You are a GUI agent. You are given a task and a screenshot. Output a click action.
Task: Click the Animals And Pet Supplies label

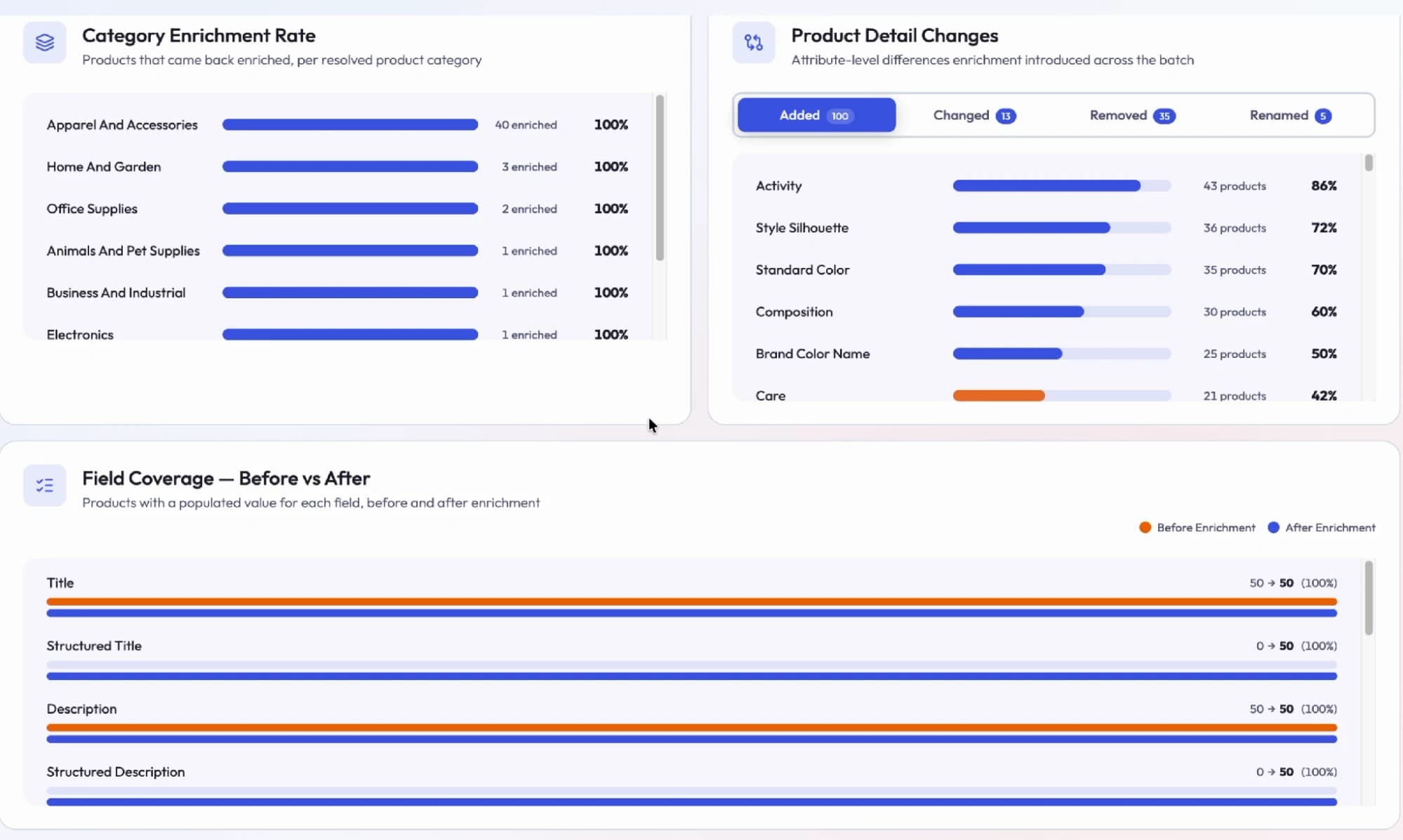(x=123, y=251)
